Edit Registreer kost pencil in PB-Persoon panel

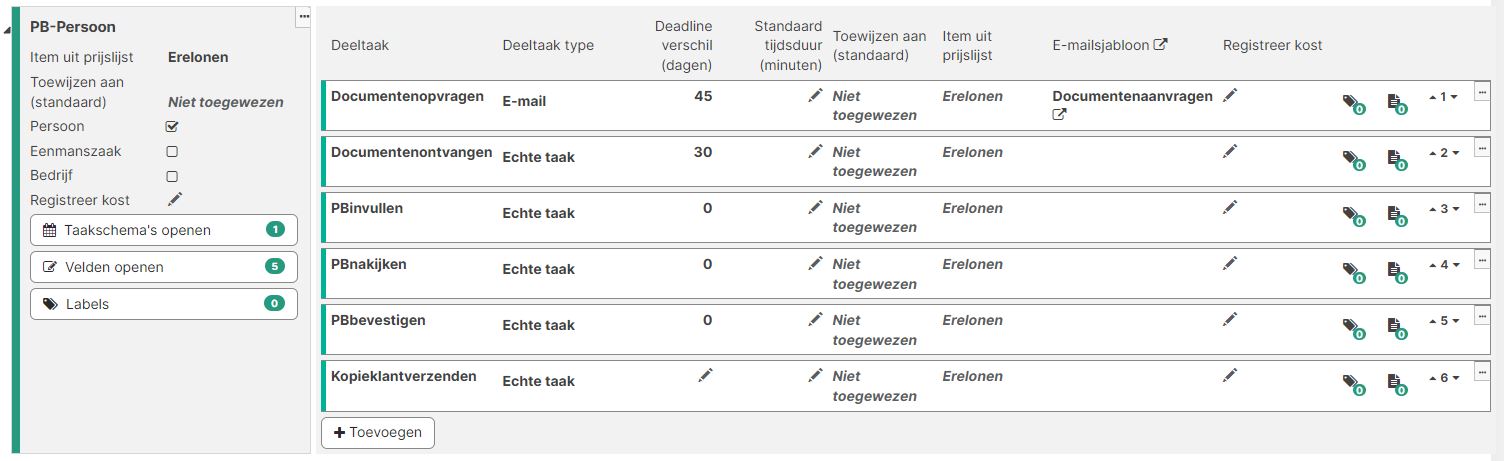[175, 199]
